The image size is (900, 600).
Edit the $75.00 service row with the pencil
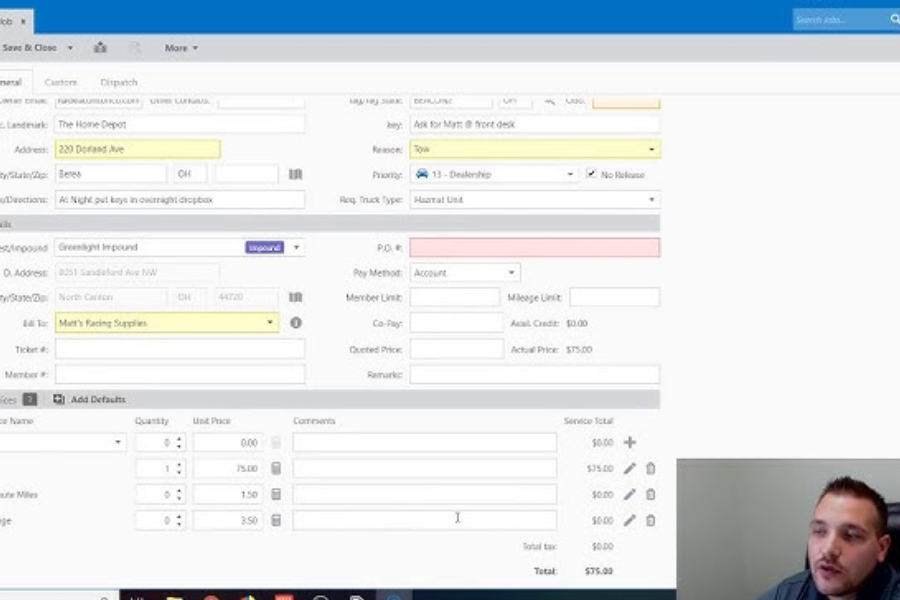click(630, 469)
